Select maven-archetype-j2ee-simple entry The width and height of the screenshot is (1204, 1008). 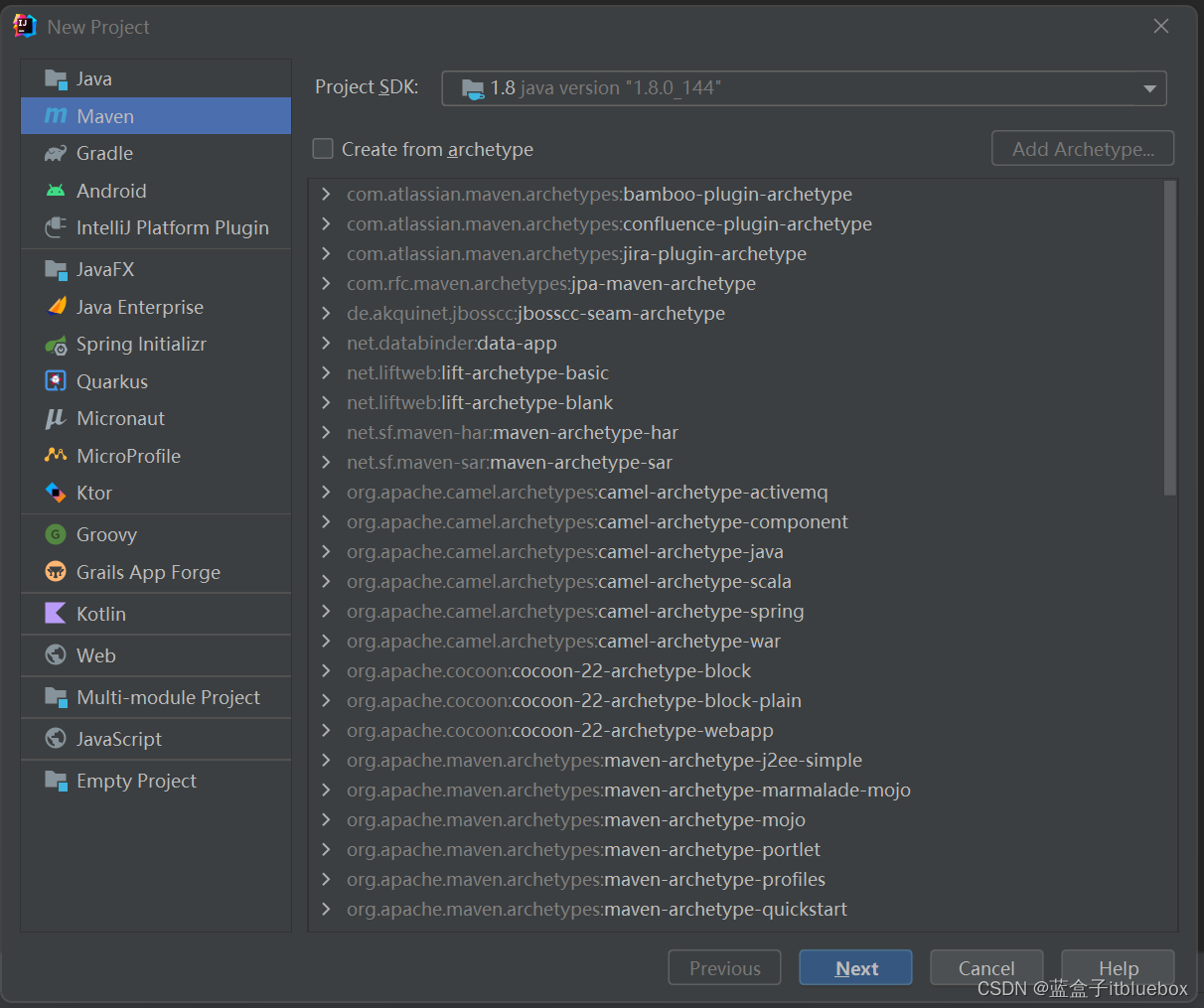[x=604, y=760]
